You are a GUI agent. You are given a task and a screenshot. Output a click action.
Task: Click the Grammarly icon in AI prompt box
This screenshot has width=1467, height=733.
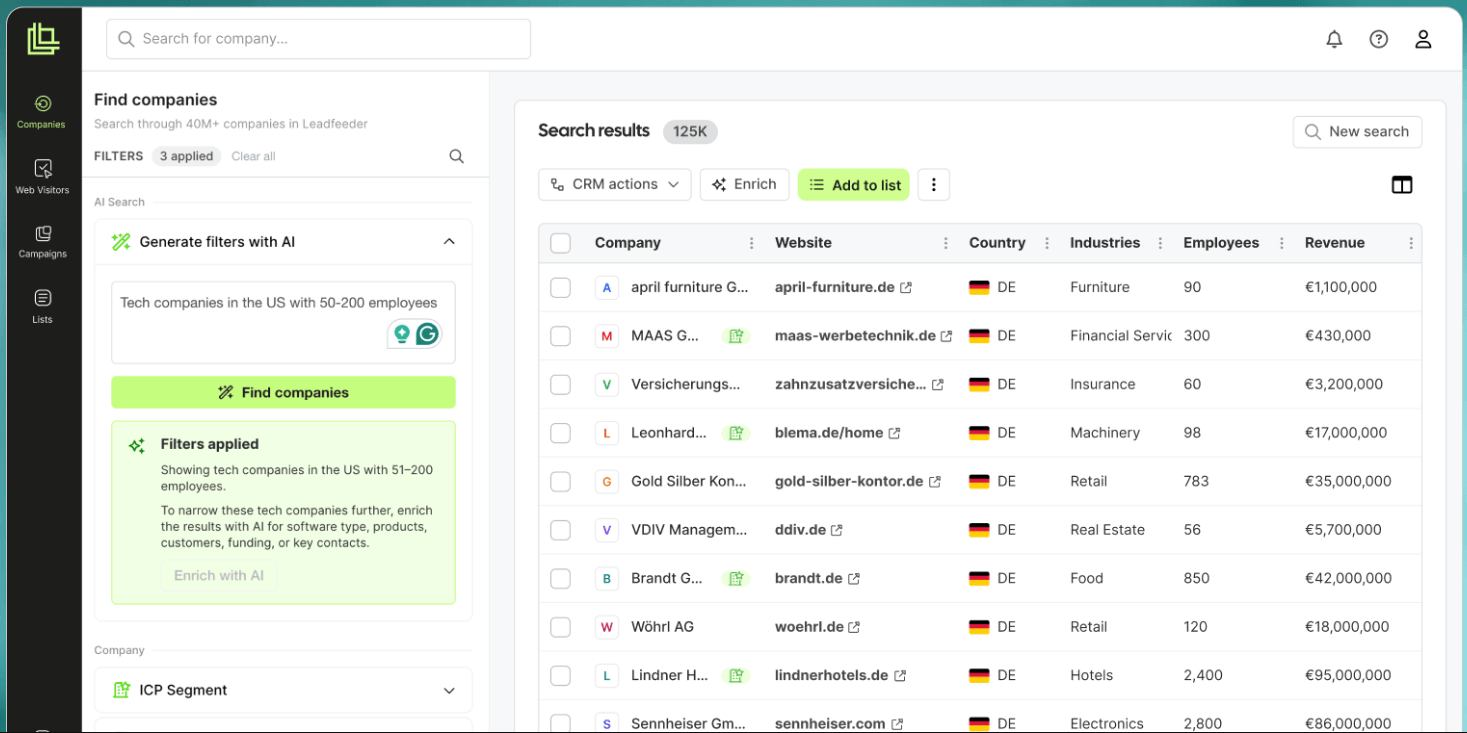point(428,334)
